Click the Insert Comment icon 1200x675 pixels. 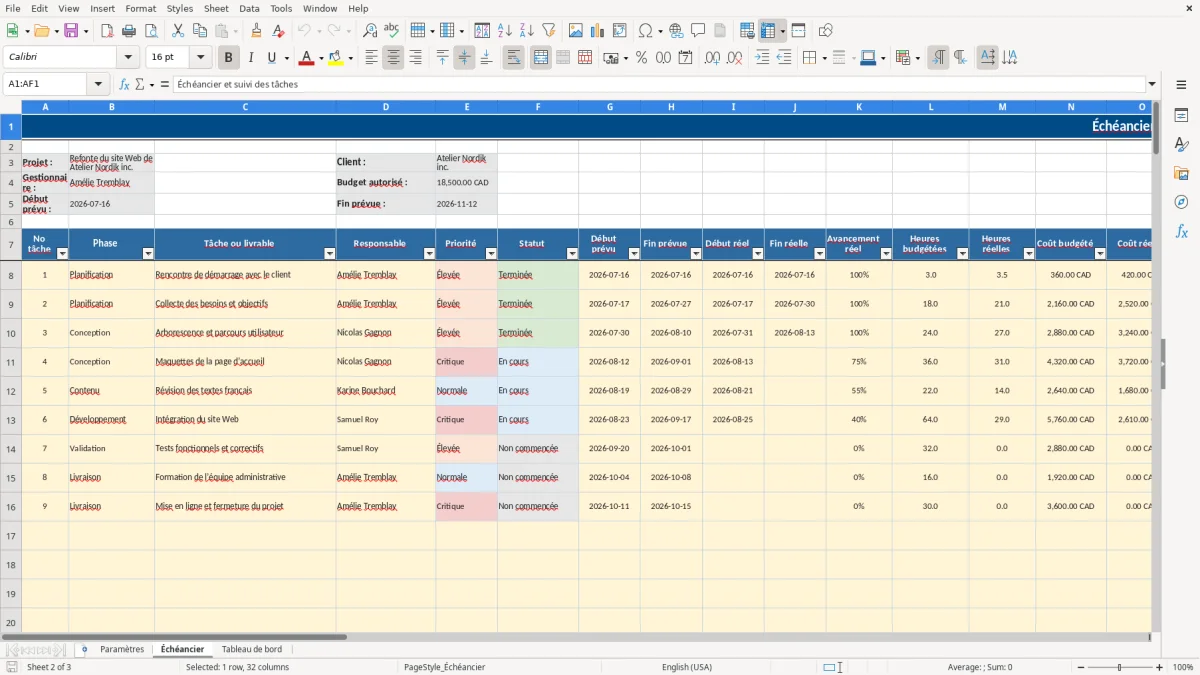click(x=698, y=31)
